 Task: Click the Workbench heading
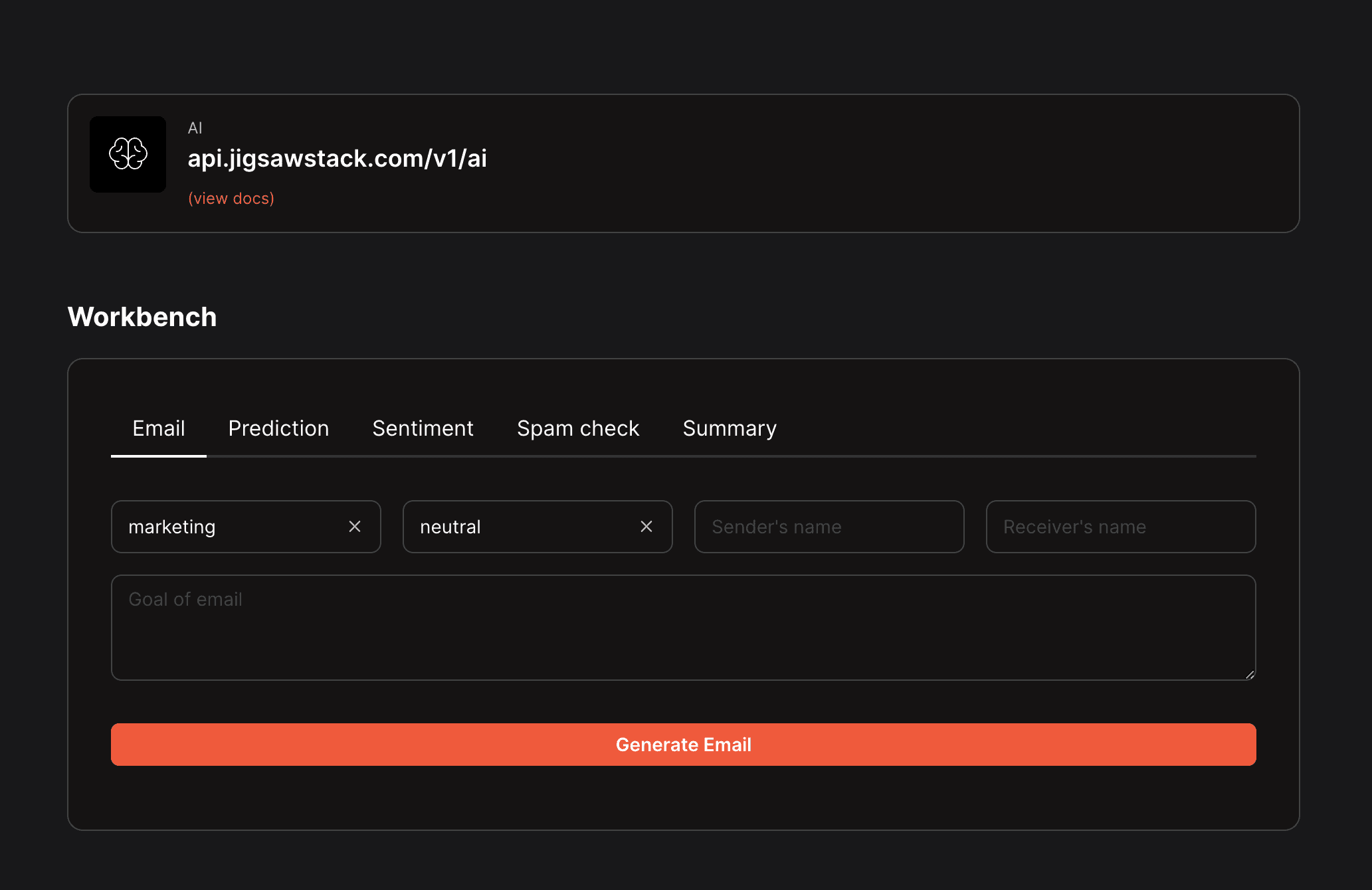point(142,317)
